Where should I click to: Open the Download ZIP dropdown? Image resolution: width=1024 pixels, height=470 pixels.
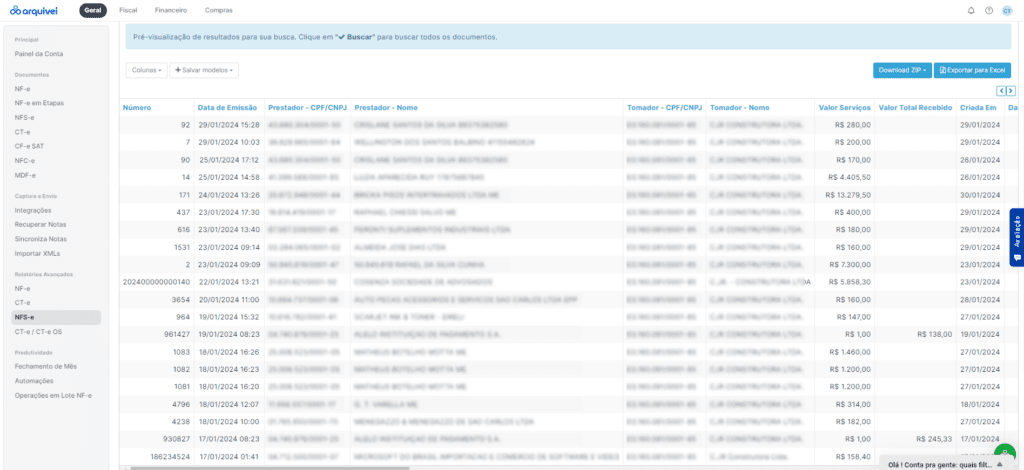(902, 70)
